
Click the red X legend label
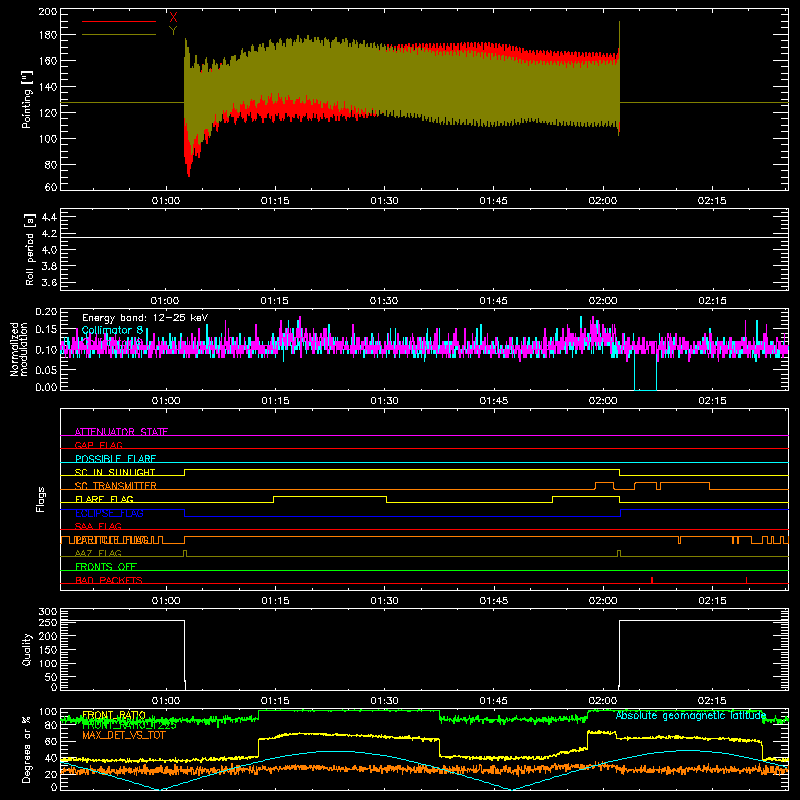173,18
